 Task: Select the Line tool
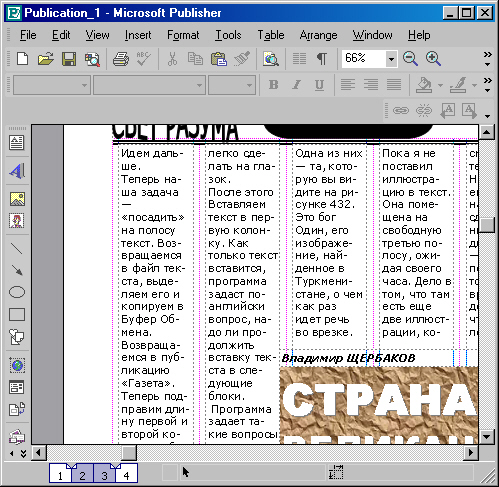[17, 249]
